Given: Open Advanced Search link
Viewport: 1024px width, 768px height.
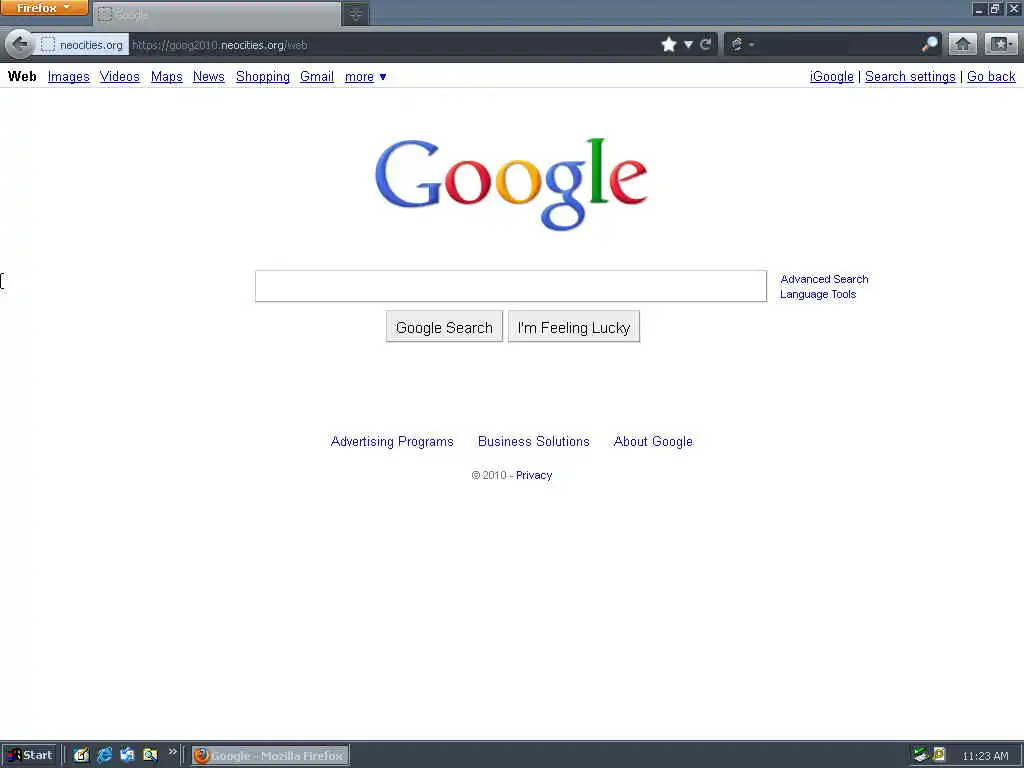Looking at the screenshot, I should tap(824, 279).
